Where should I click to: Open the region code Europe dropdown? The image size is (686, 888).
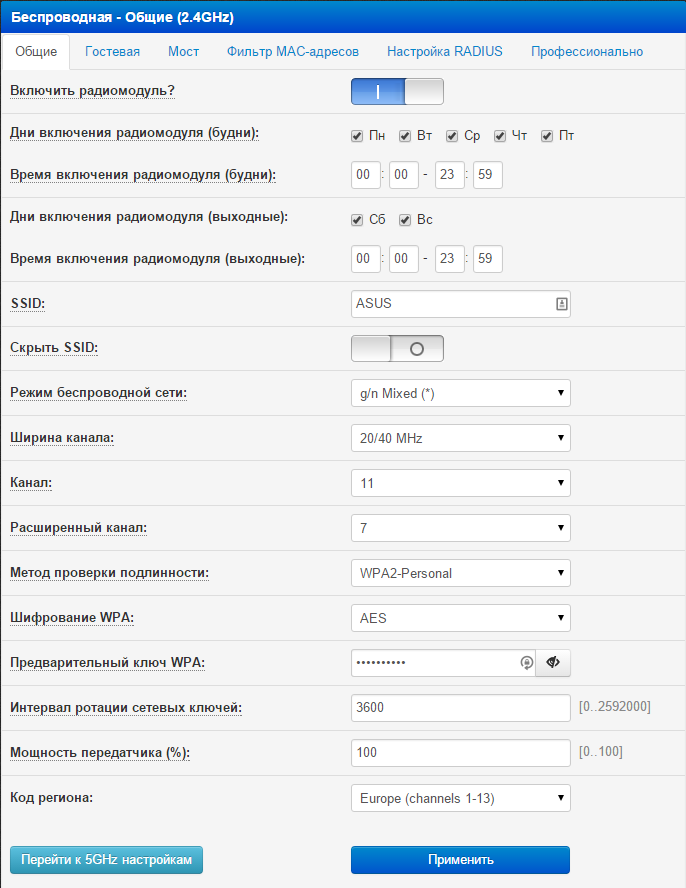click(460, 798)
